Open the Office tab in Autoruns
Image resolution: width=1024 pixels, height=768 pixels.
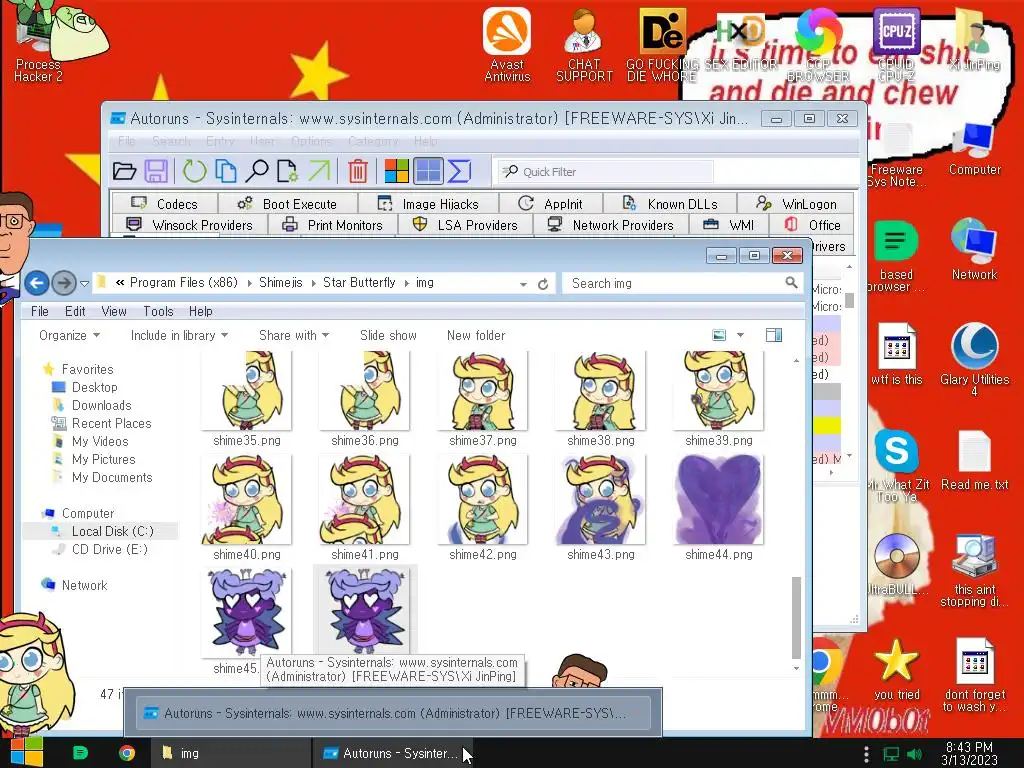pos(812,225)
